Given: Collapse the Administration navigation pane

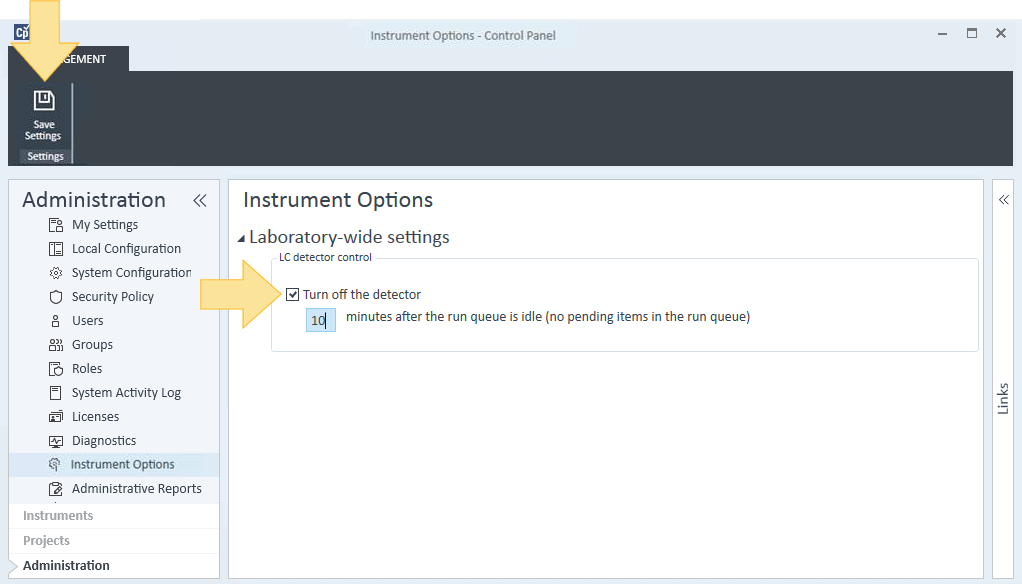Looking at the screenshot, I should coord(199,201).
